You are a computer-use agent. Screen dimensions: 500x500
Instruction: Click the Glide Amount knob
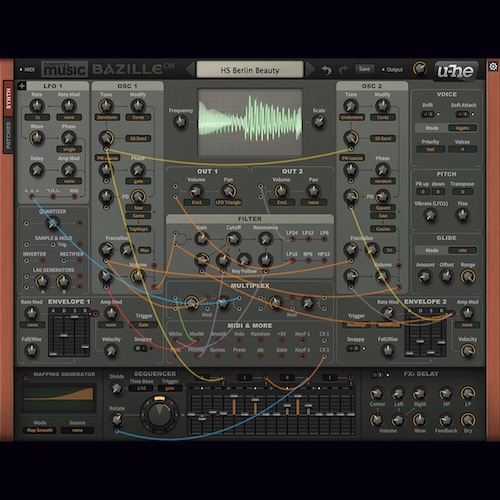click(425, 276)
